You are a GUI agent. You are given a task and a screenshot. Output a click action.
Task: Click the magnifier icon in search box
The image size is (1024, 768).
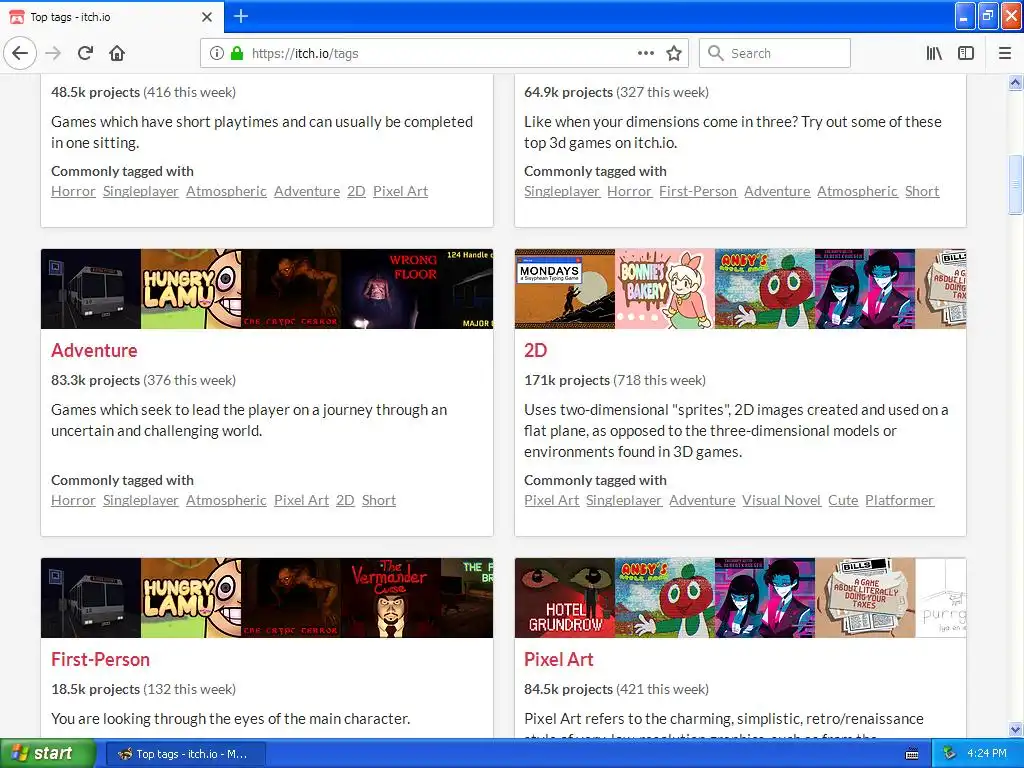(x=716, y=54)
